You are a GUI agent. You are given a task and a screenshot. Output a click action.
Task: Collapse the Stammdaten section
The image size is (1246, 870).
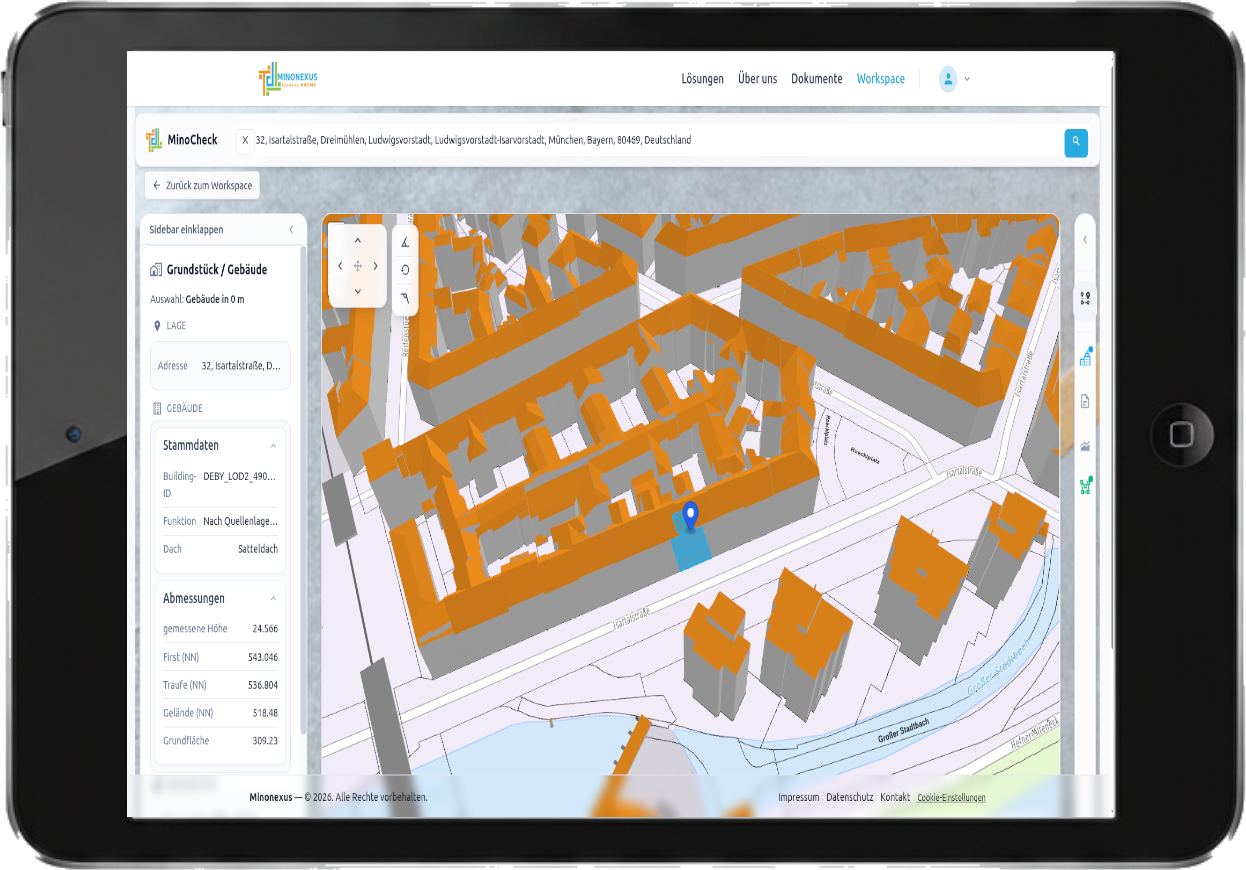click(x=273, y=446)
